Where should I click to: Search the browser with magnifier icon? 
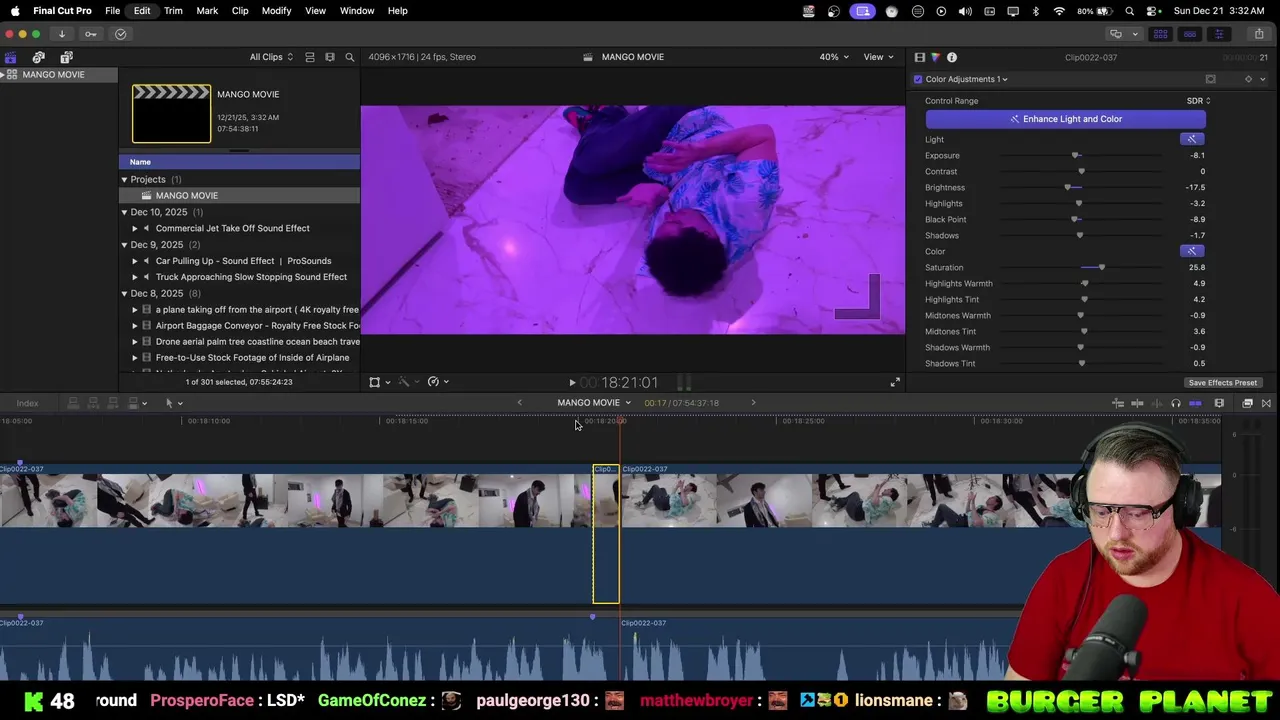tap(349, 57)
